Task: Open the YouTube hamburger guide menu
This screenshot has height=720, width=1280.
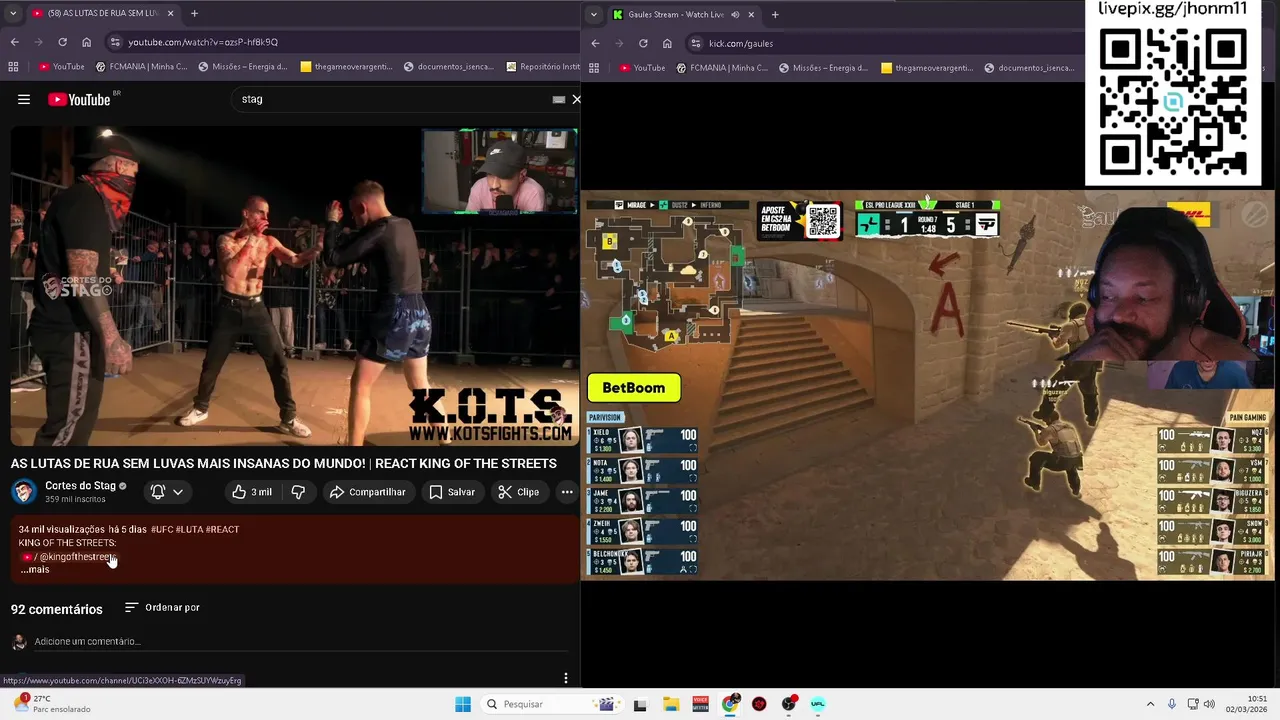Action: point(24,99)
